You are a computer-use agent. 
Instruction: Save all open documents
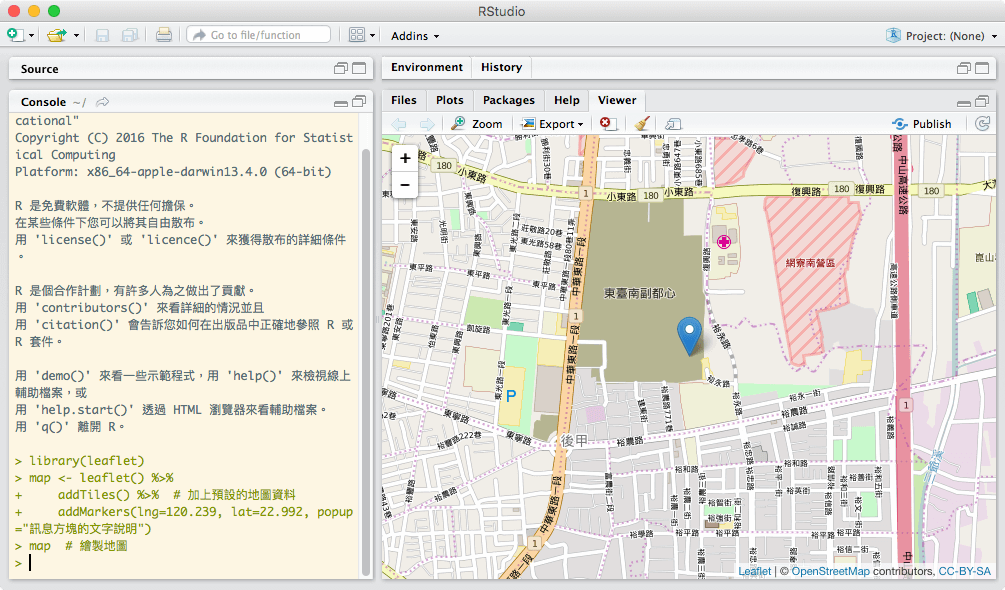point(129,35)
